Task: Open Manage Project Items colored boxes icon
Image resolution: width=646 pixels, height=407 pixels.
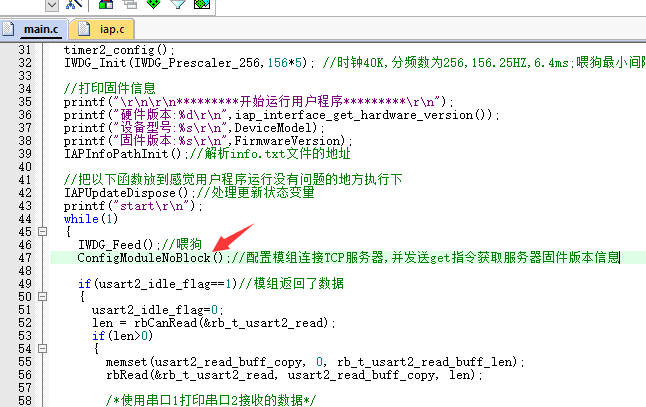Action: tap(106, 4)
